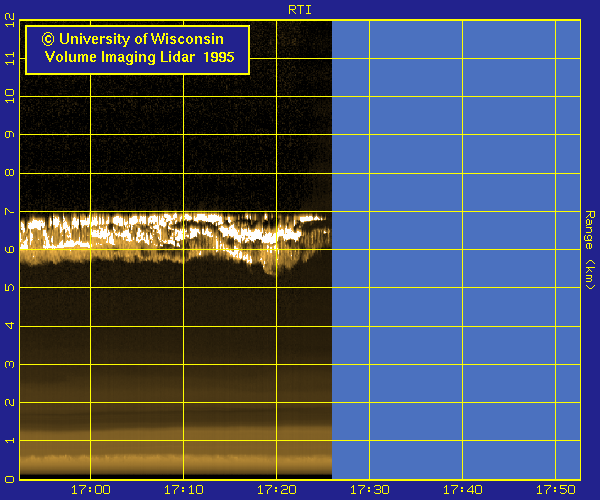Click the 2 km range tick label

[10, 402]
